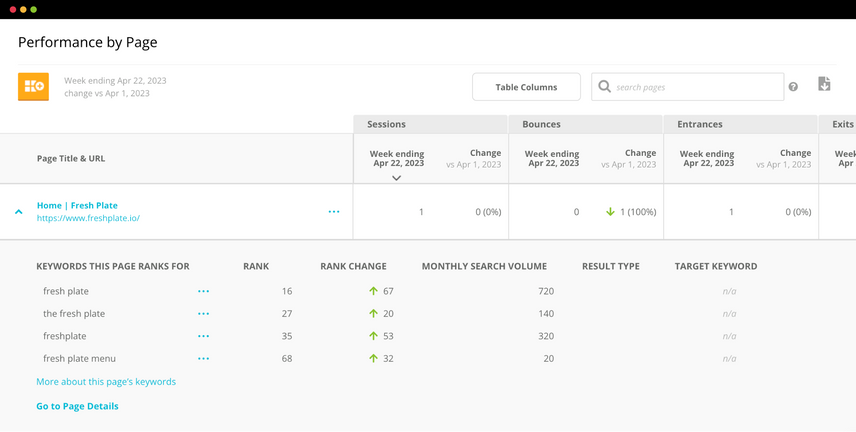Click the KEYWORDS THIS PAGE RANKS FOR heading
Screen dimensions: 856x432
coord(113,267)
